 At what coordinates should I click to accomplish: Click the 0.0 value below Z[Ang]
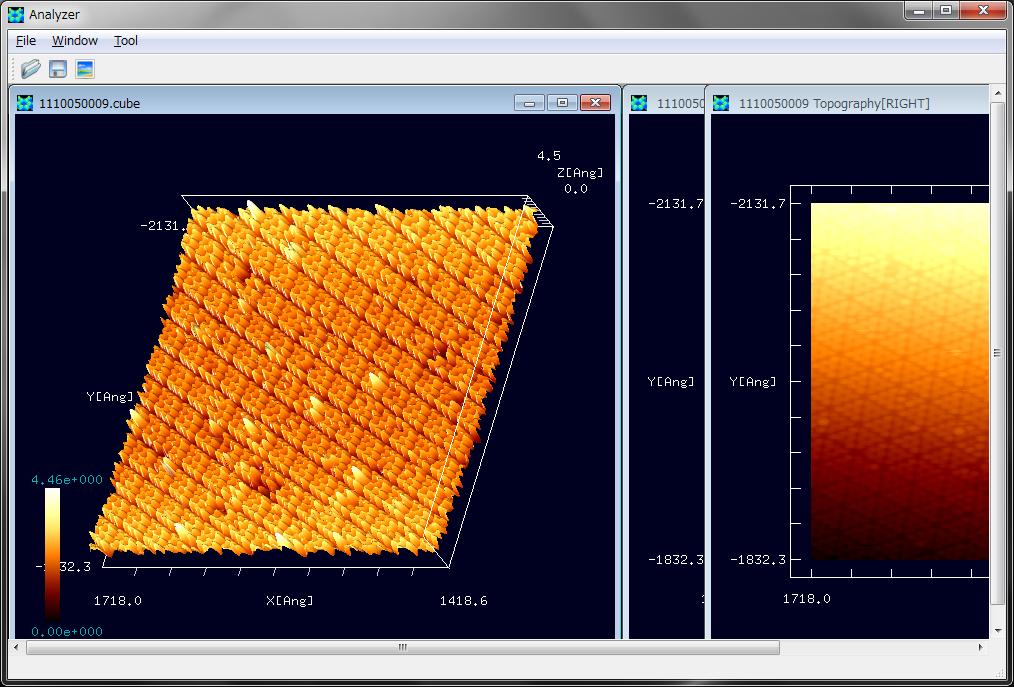coord(576,189)
